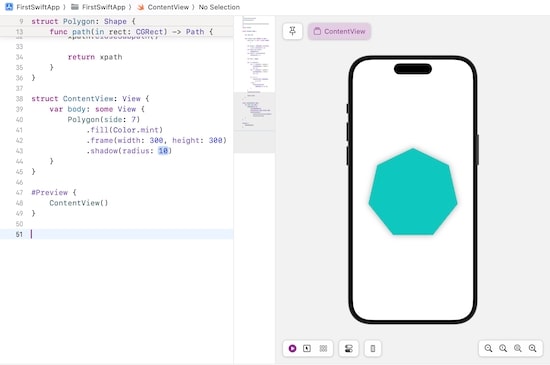Open the ContentView file breadcrumb
The width and height of the screenshot is (550, 365).
click(x=163, y=7)
